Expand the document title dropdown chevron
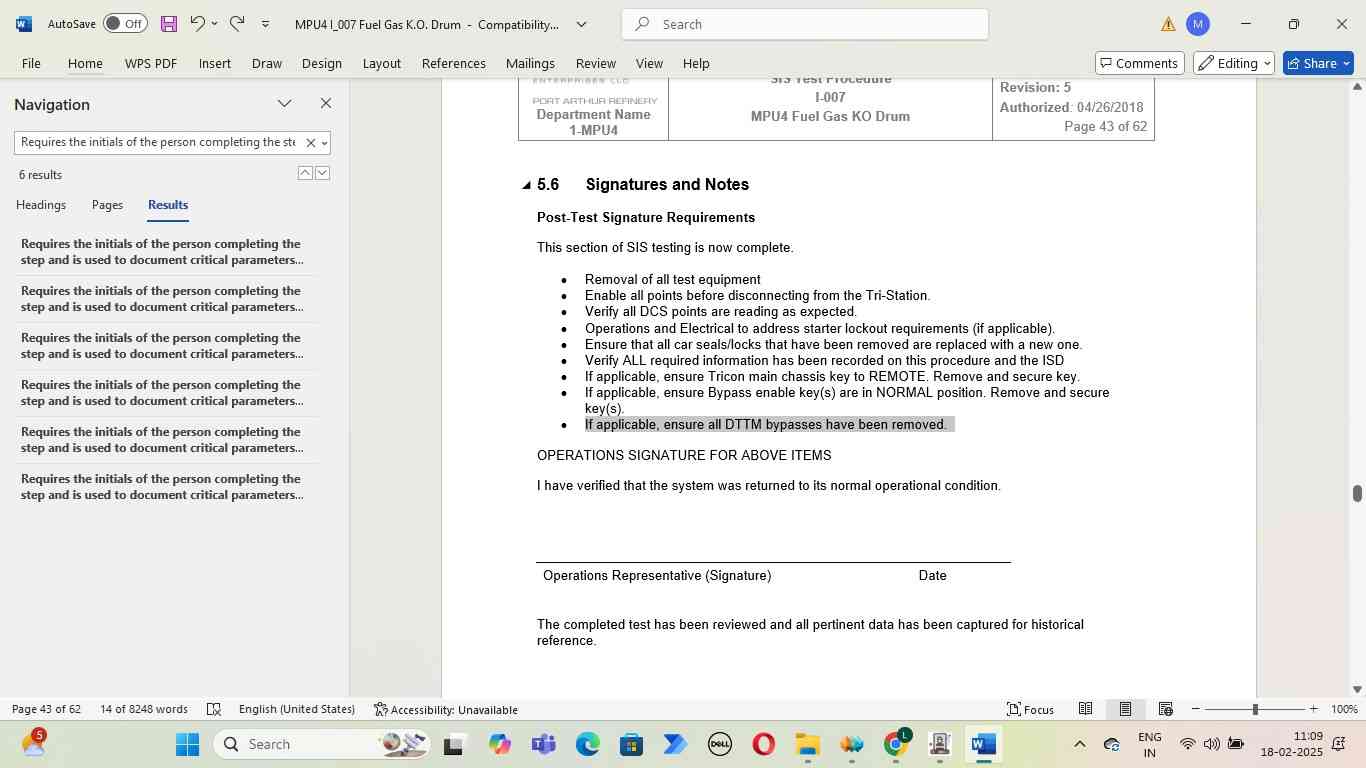Image resolution: width=1366 pixels, height=768 pixels. (582, 24)
